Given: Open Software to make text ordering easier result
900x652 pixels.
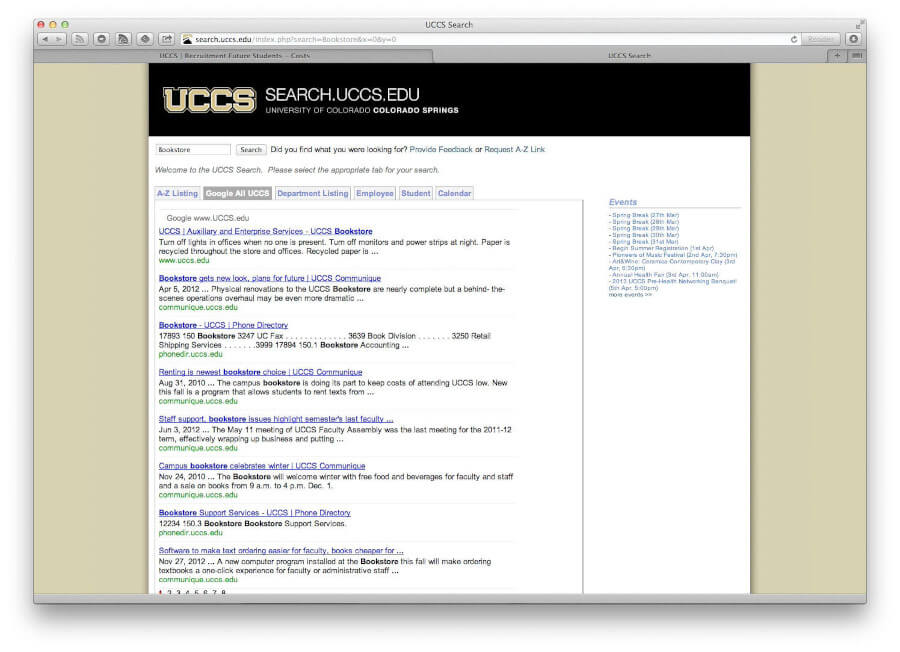Looking at the screenshot, I should 281,551.
